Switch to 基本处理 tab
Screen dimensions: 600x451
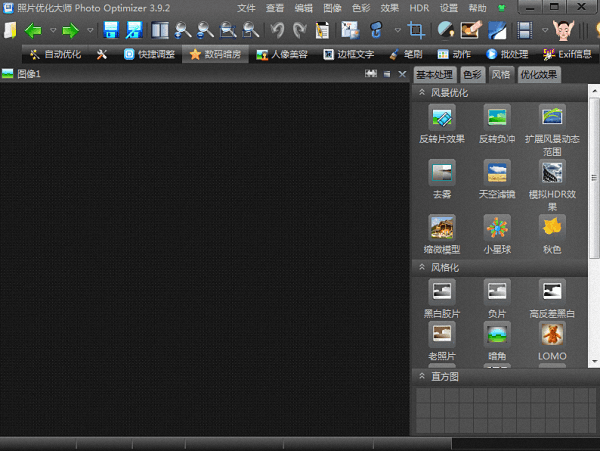[x=435, y=75]
